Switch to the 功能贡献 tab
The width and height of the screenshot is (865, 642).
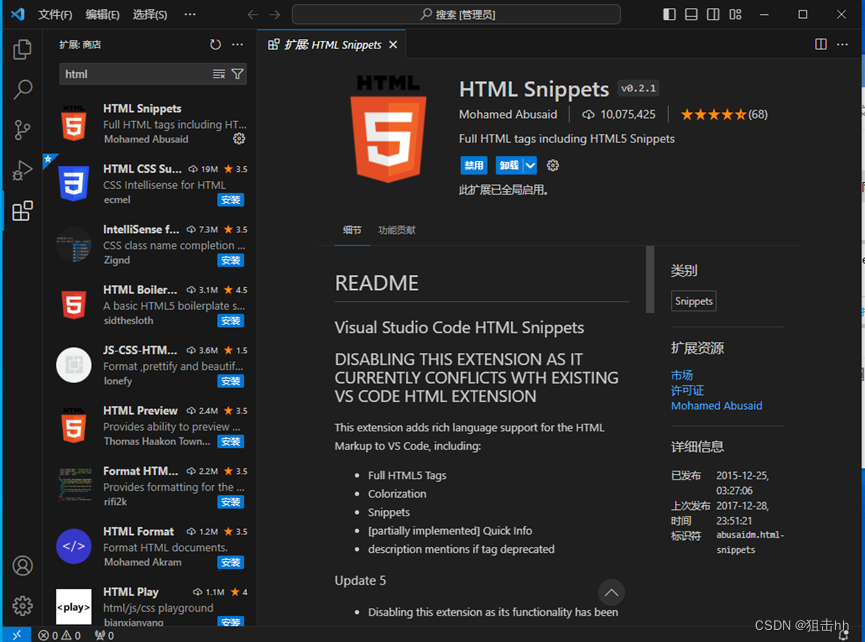(397, 230)
